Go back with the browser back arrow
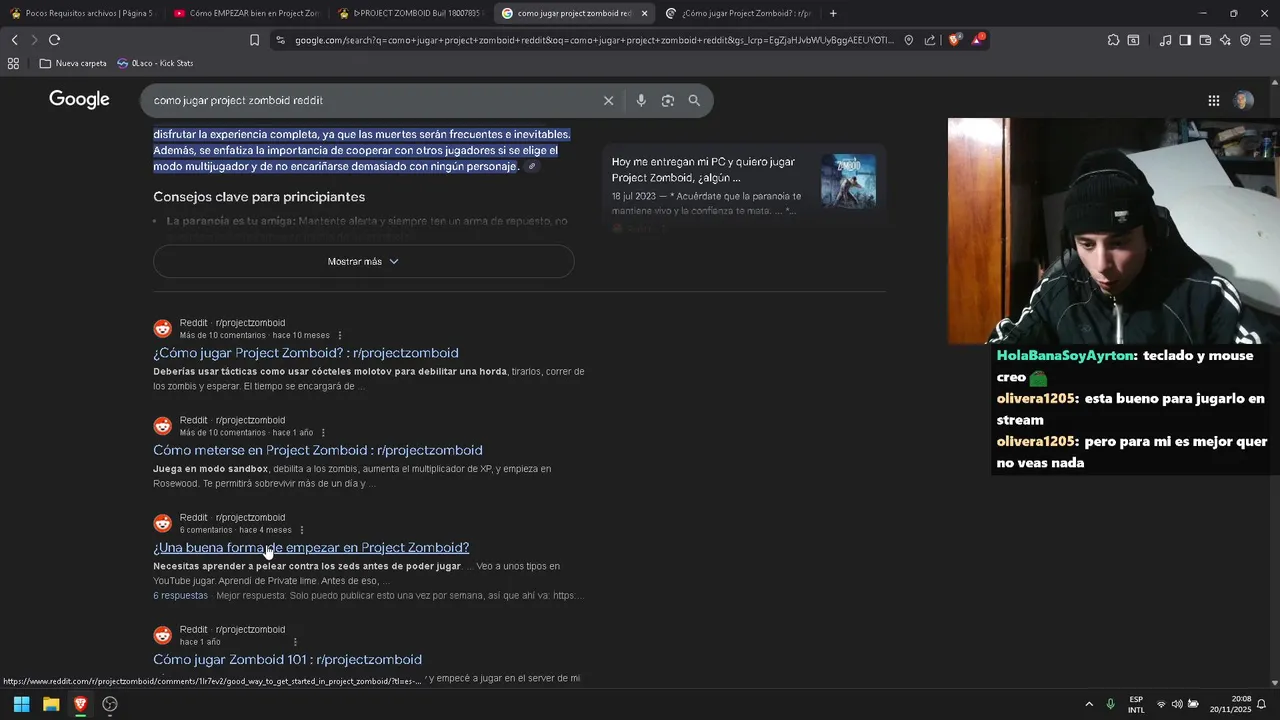This screenshot has width=1280, height=720. [15, 40]
